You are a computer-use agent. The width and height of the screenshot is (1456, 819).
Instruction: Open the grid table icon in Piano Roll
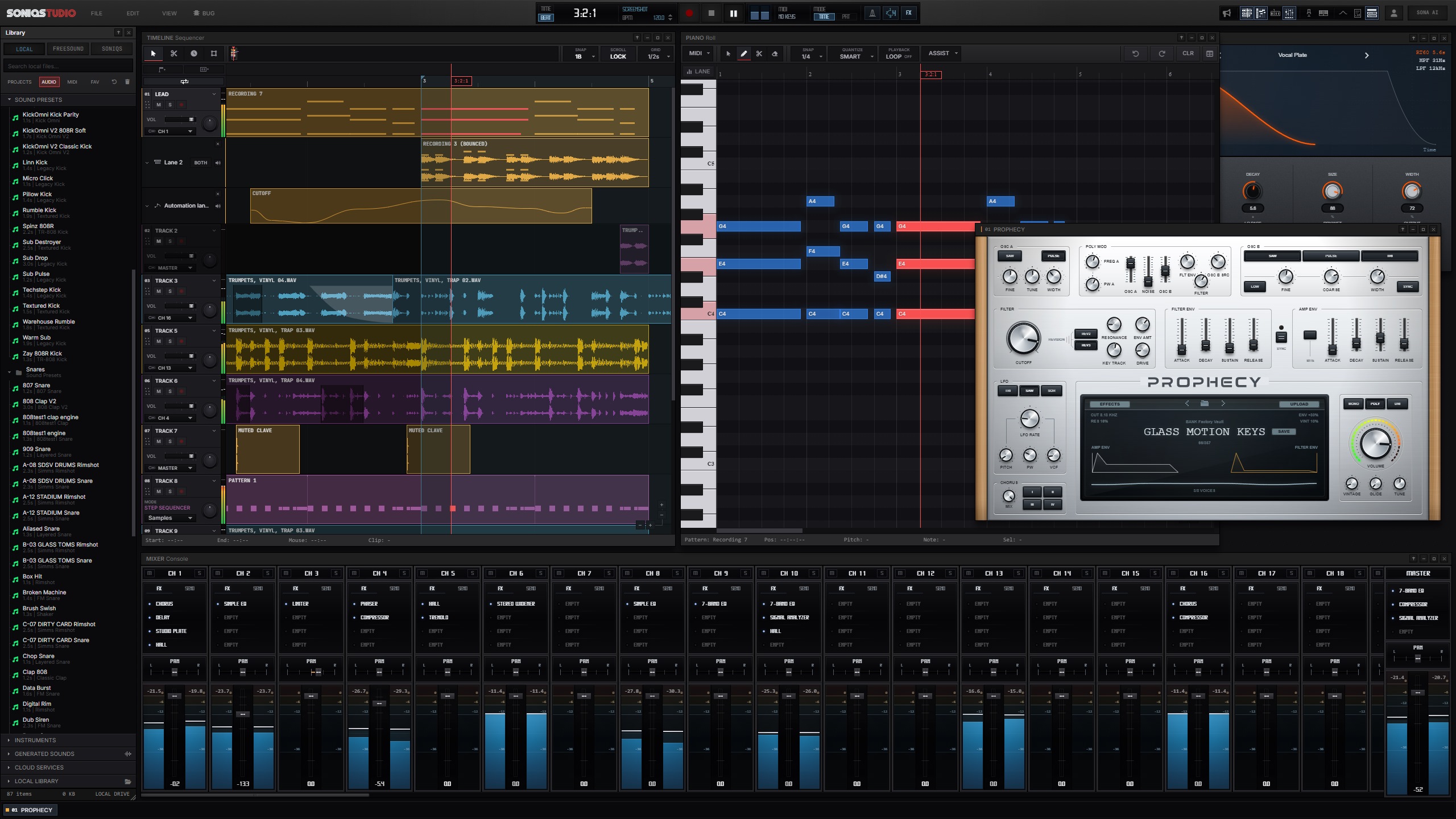tap(1210, 53)
